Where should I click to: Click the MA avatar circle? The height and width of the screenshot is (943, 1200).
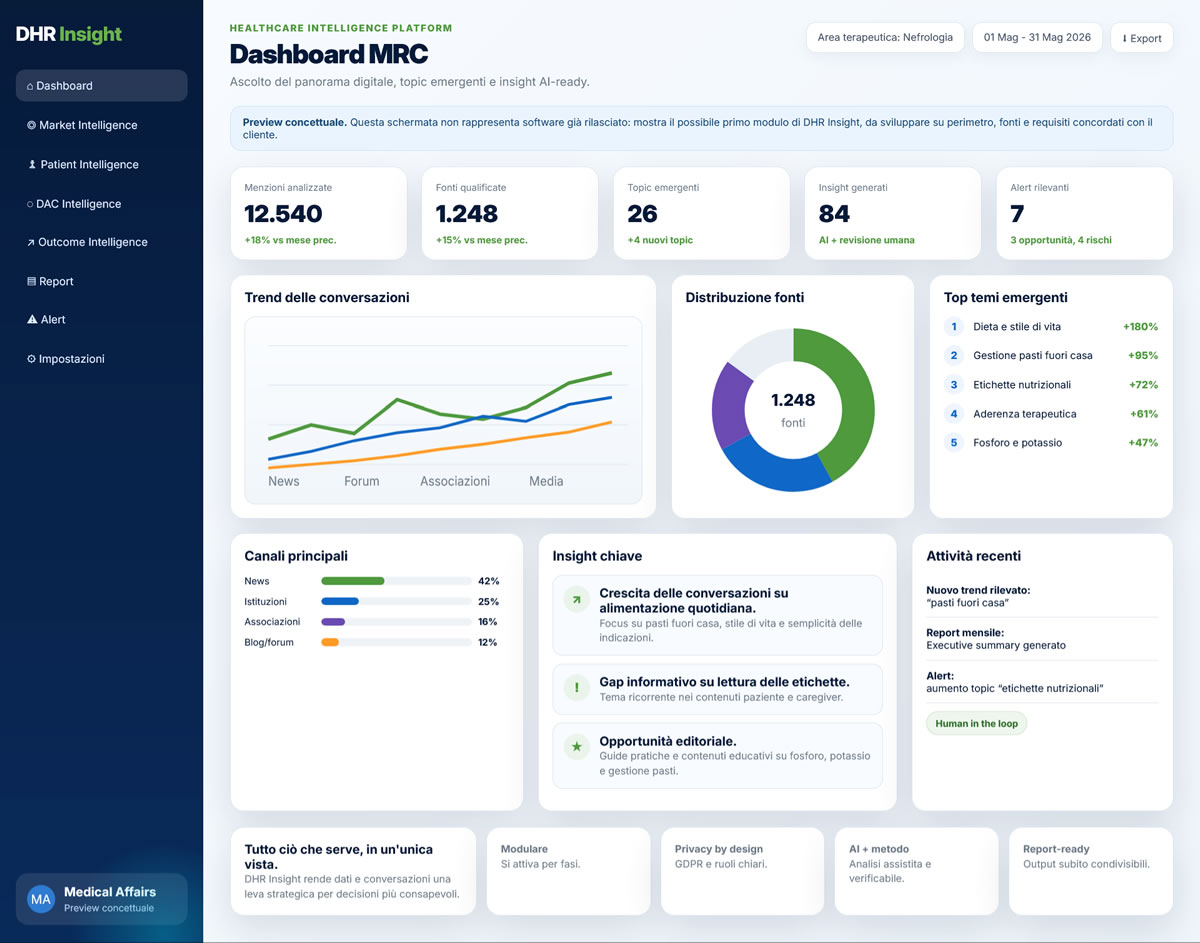point(41,899)
